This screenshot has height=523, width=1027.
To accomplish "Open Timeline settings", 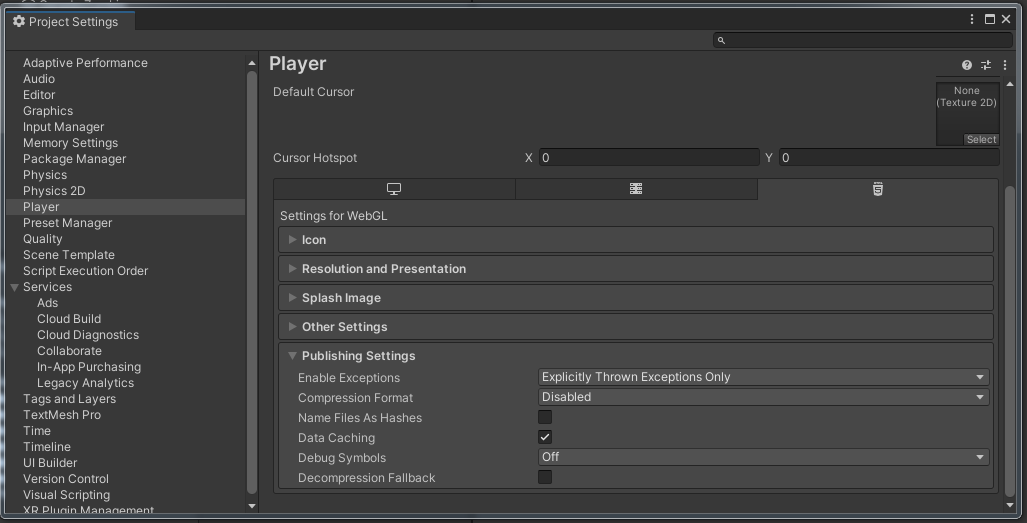I will (x=47, y=447).
